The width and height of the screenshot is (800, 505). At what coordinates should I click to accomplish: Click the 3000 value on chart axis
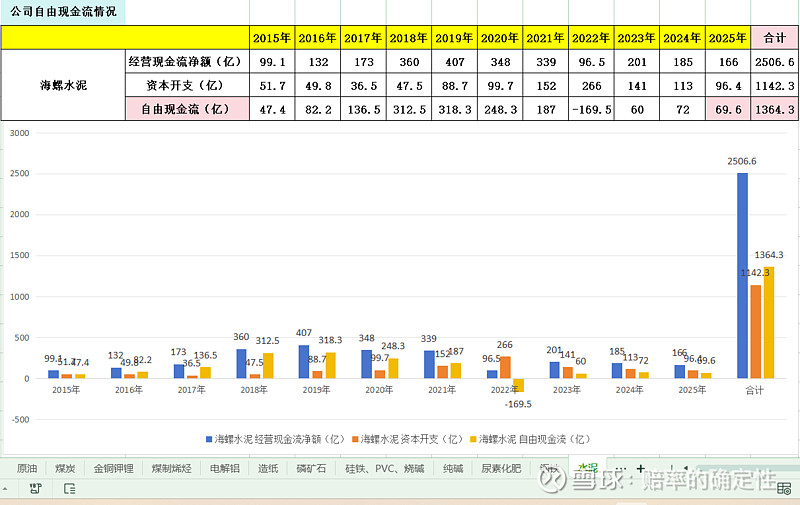click(19, 133)
